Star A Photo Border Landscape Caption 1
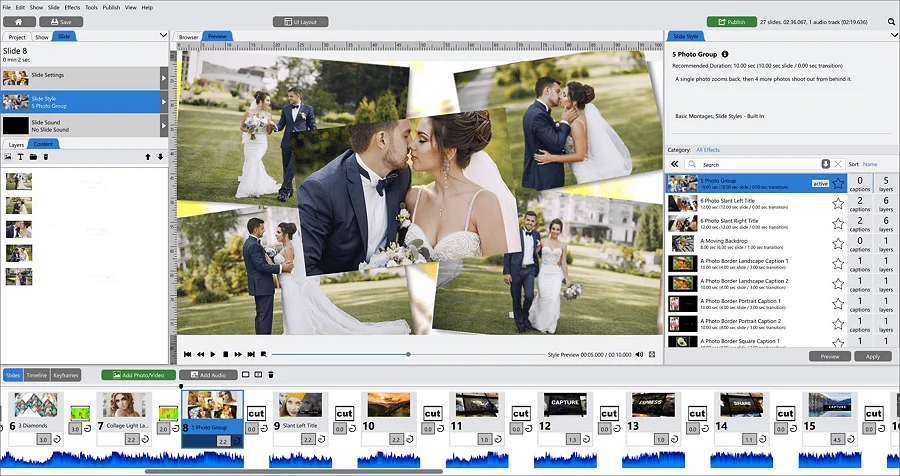Viewport: 900px width, 476px height. pyautogui.click(x=838, y=264)
